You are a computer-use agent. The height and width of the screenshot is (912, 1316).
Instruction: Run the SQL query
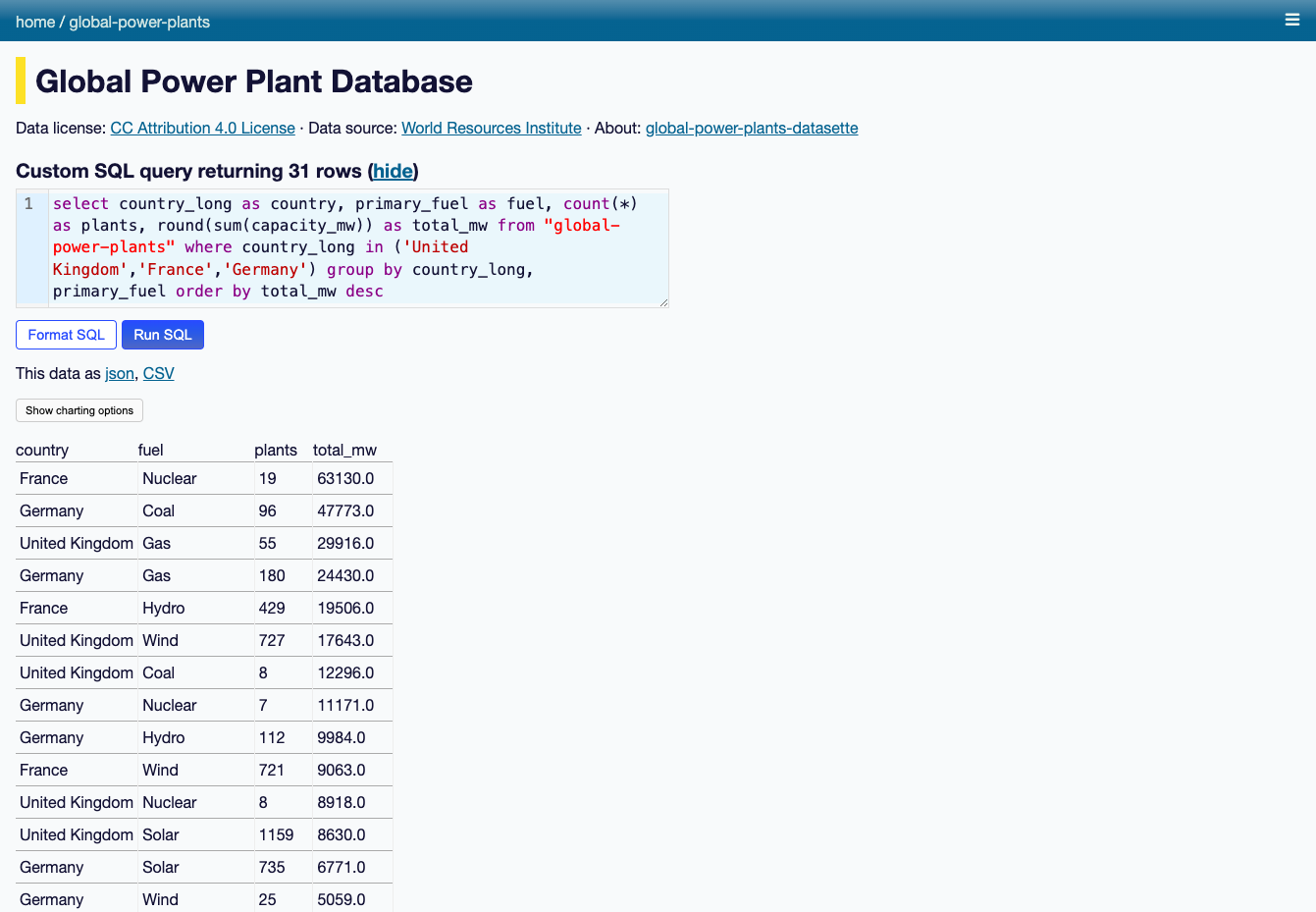tap(163, 335)
